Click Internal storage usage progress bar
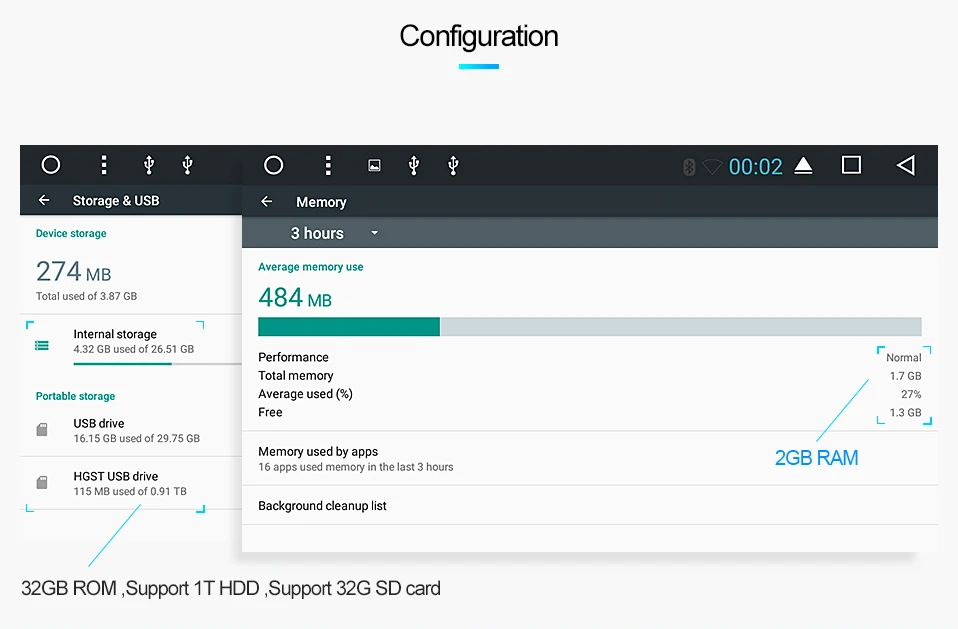The height and width of the screenshot is (629, 958). (x=158, y=364)
